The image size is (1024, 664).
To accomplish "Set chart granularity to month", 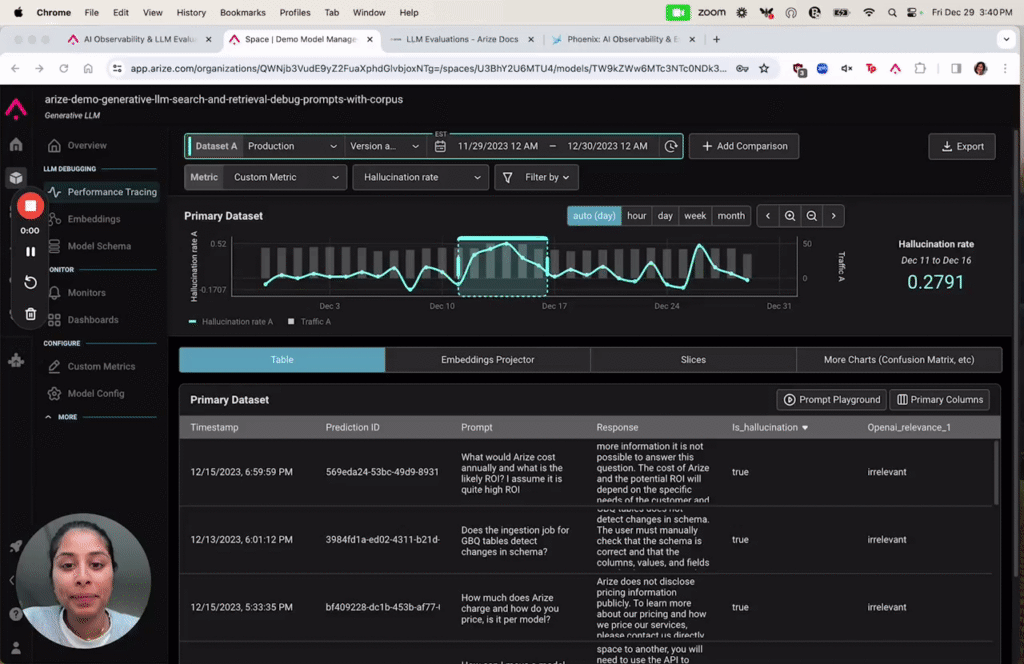I will [x=731, y=216].
